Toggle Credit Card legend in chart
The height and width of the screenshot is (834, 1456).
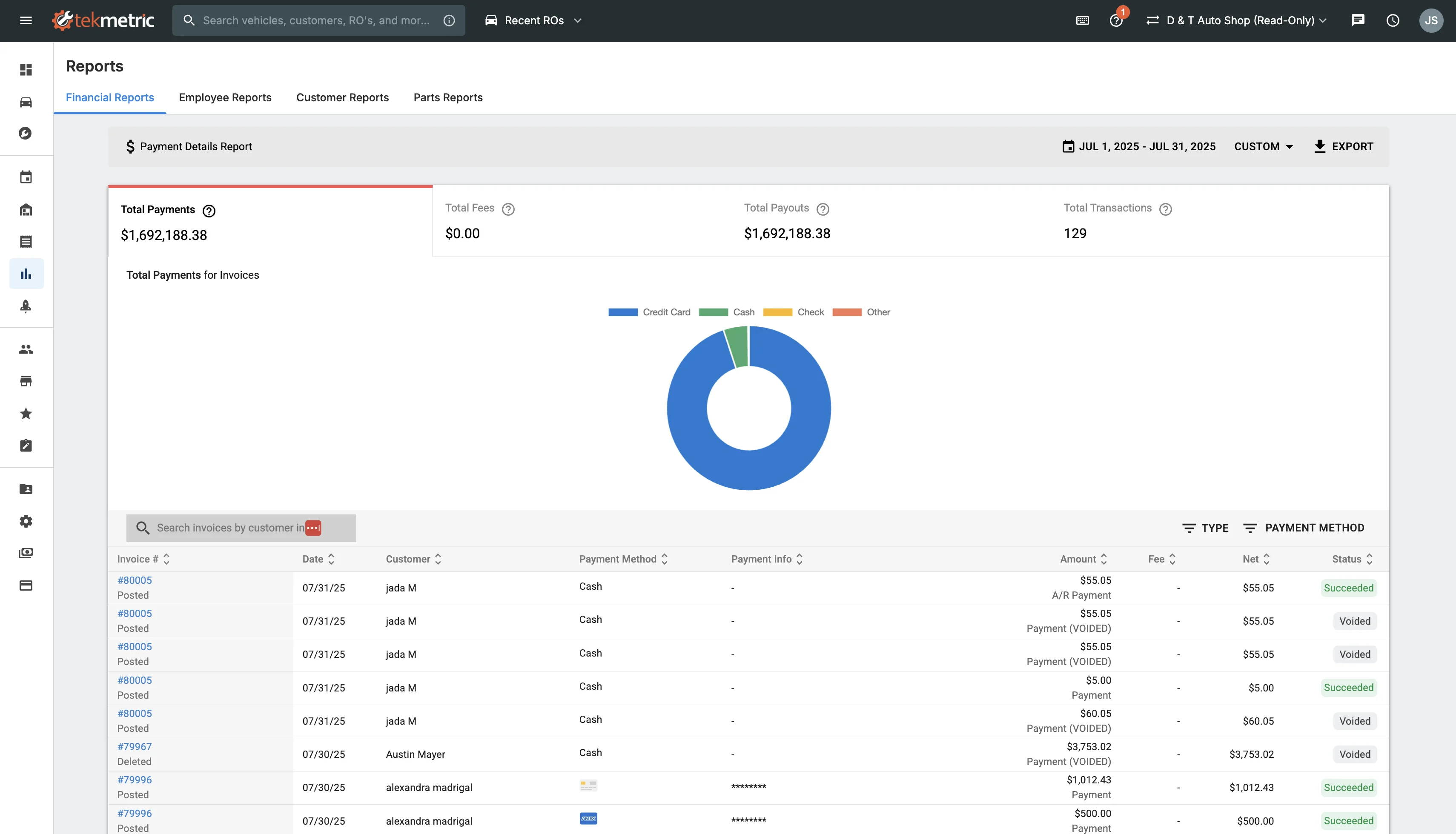click(x=649, y=312)
